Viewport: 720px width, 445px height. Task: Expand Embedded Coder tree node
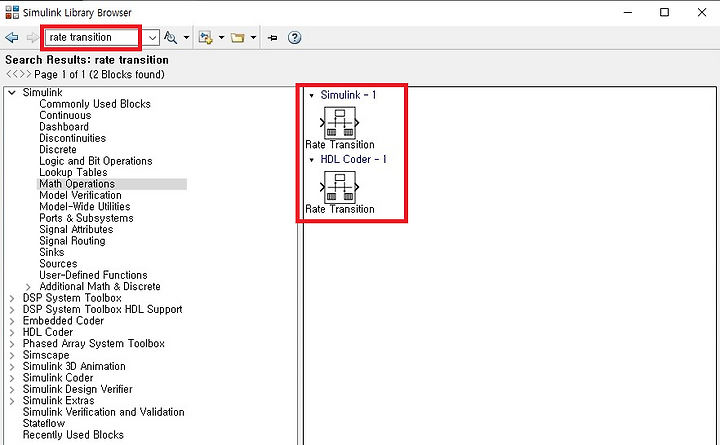[12, 321]
